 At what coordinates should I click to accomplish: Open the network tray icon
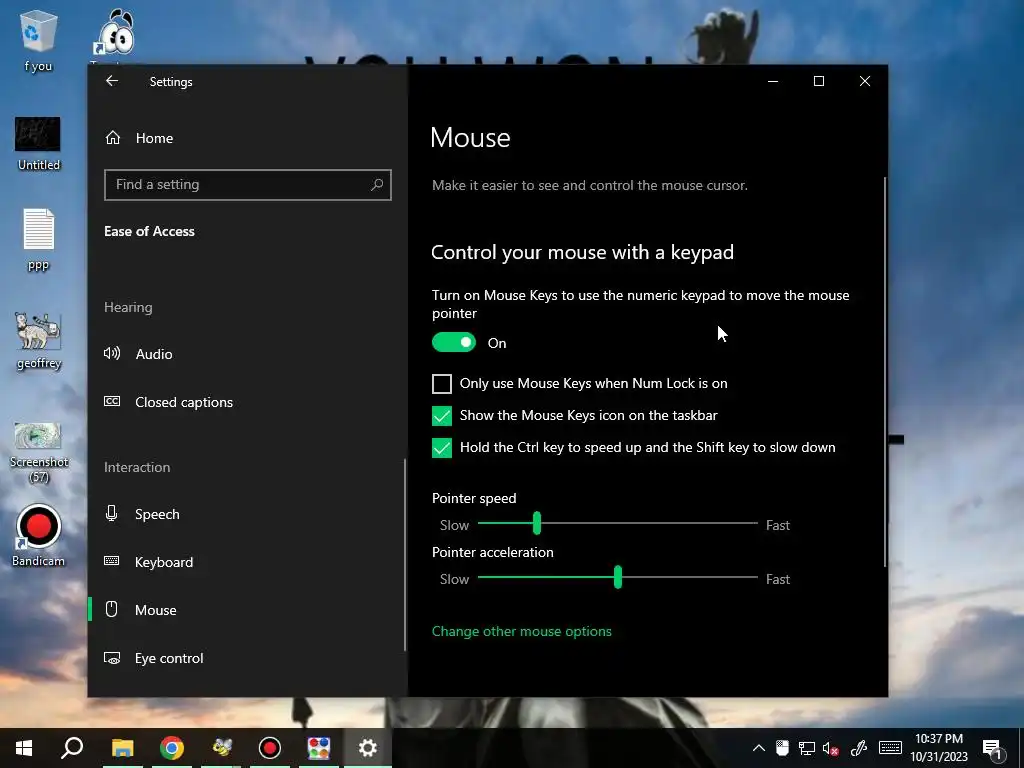tap(807, 748)
